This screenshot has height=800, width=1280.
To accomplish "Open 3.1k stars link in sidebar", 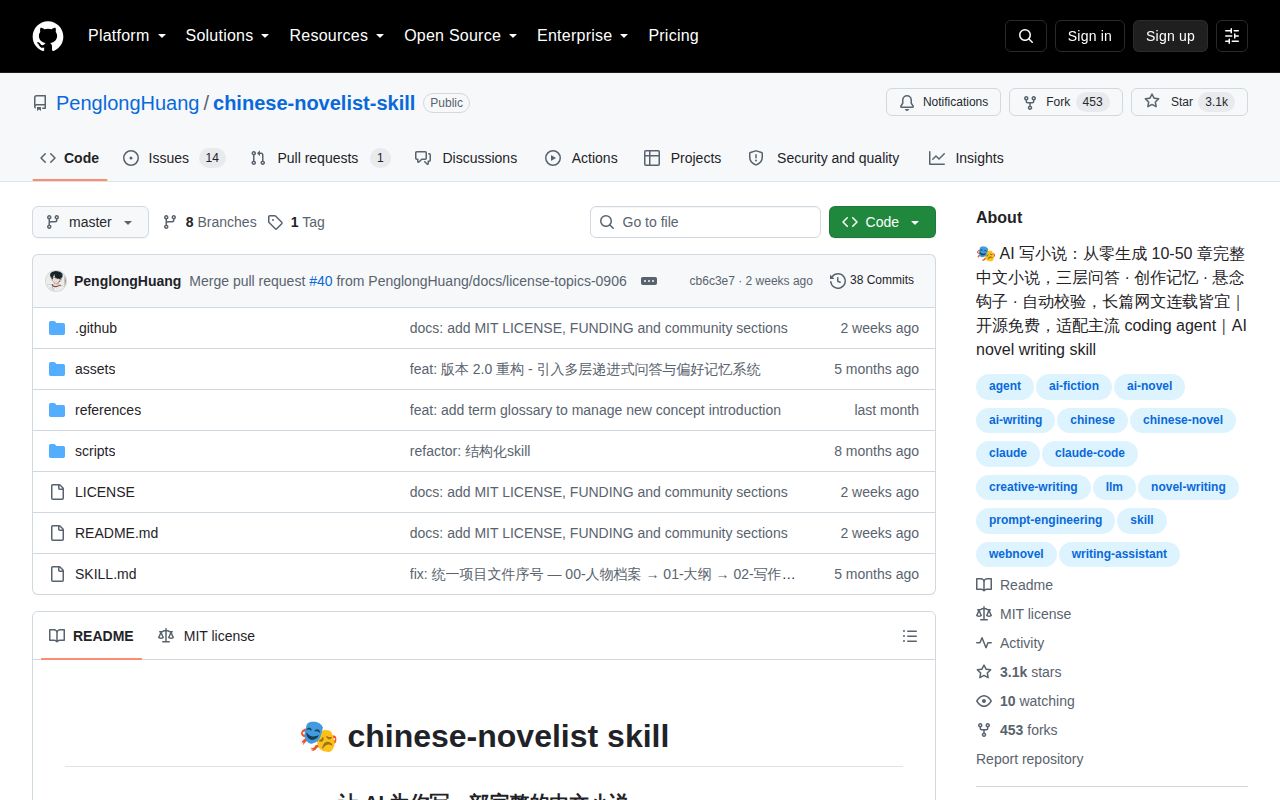I will (x=1019, y=672).
